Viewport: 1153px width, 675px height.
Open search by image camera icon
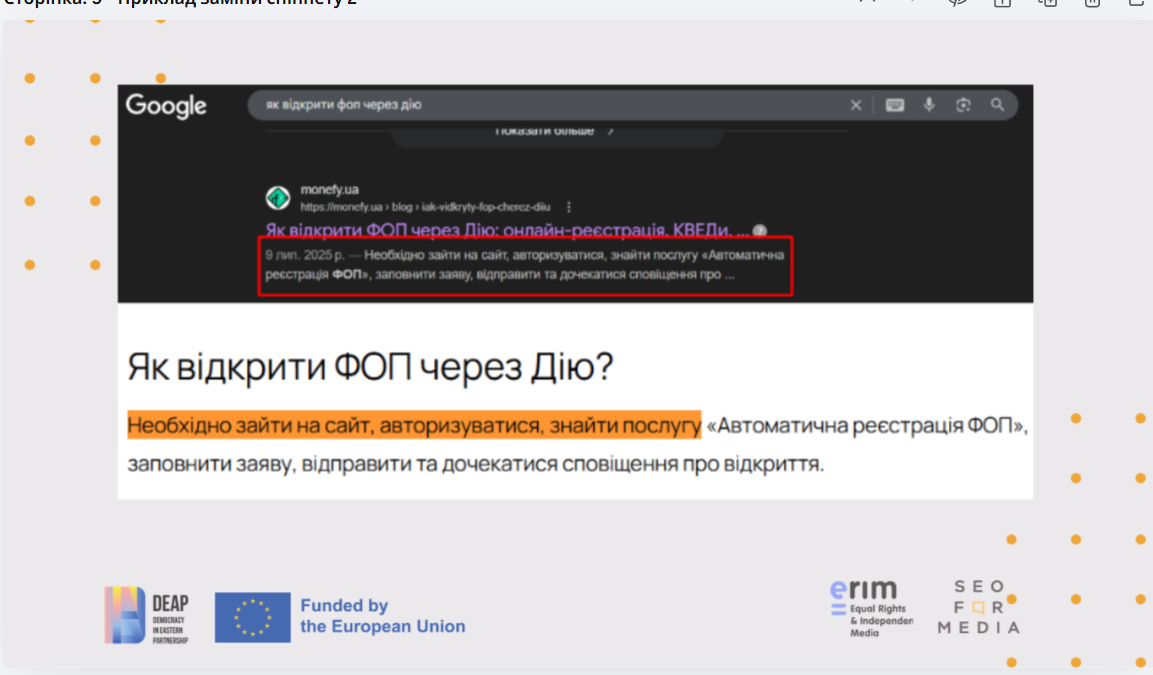coord(964,105)
